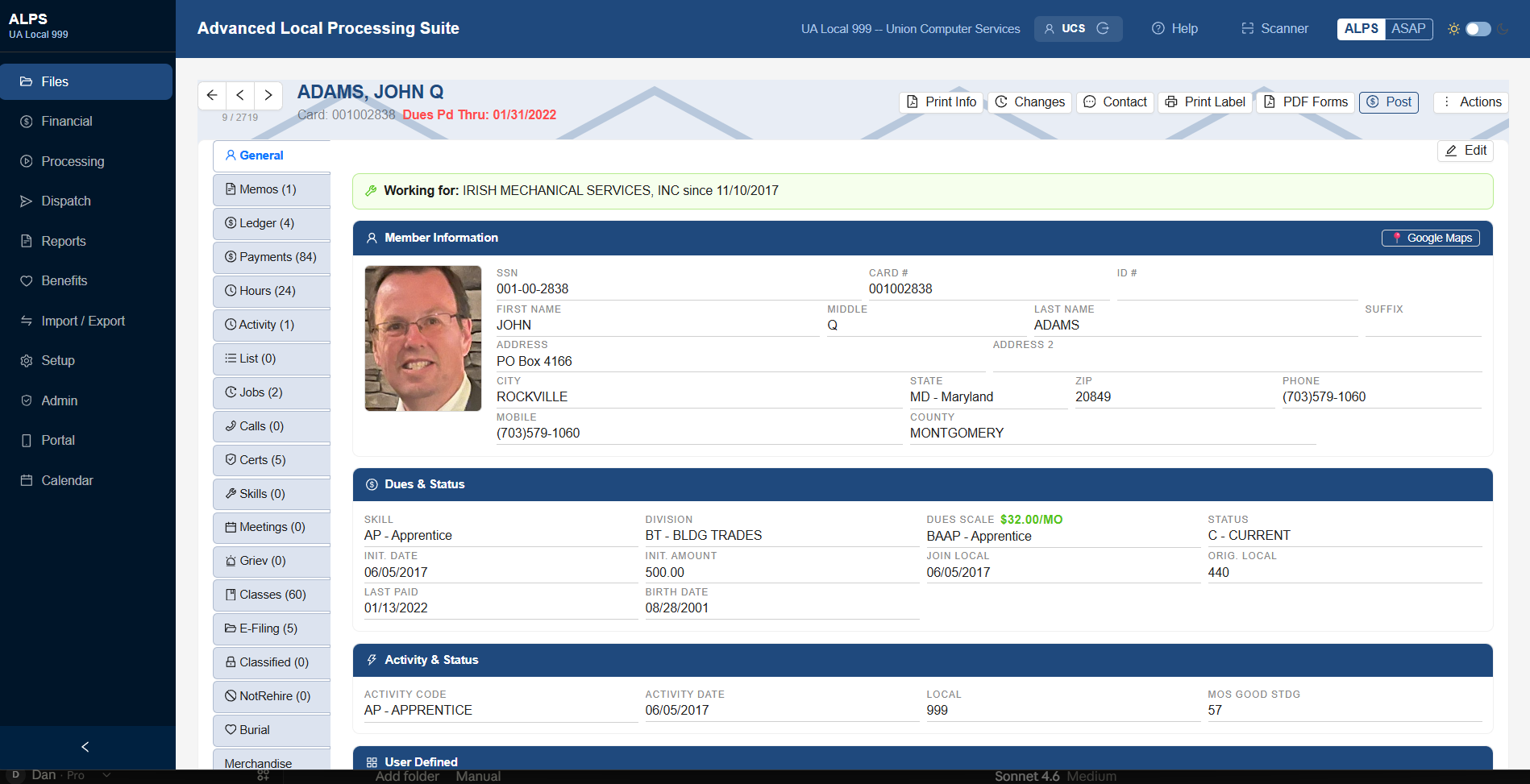Open the UCS user account menu
The height and width of the screenshot is (784, 1530).
click(x=1078, y=29)
